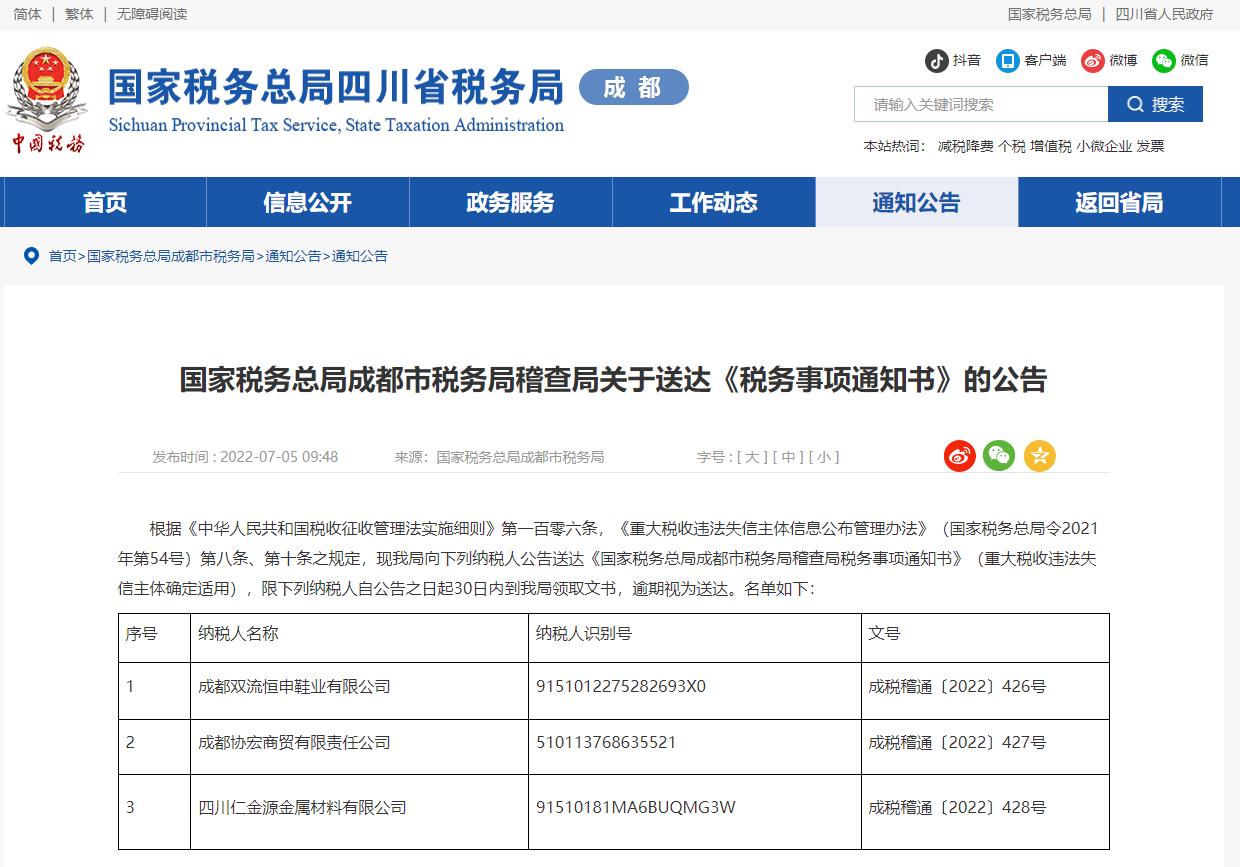Click the source text 国家税务总局成都市税务局
Viewport: 1240px width, 867px height.
point(520,457)
